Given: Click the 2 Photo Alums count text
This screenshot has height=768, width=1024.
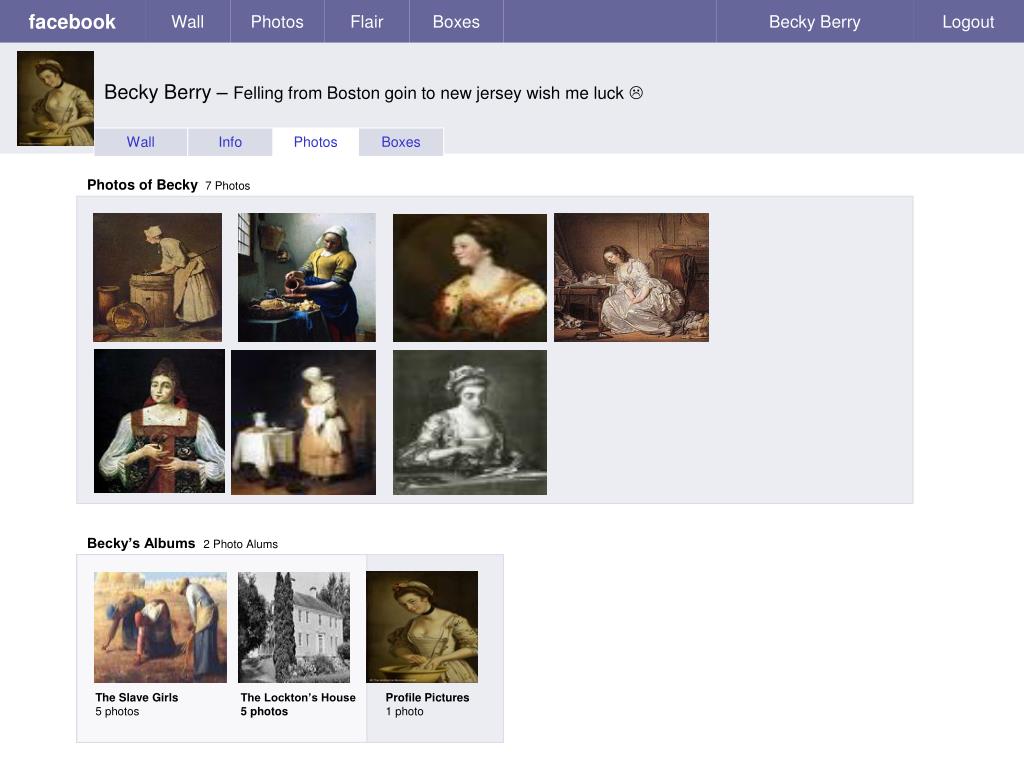Looking at the screenshot, I should tap(240, 544).
